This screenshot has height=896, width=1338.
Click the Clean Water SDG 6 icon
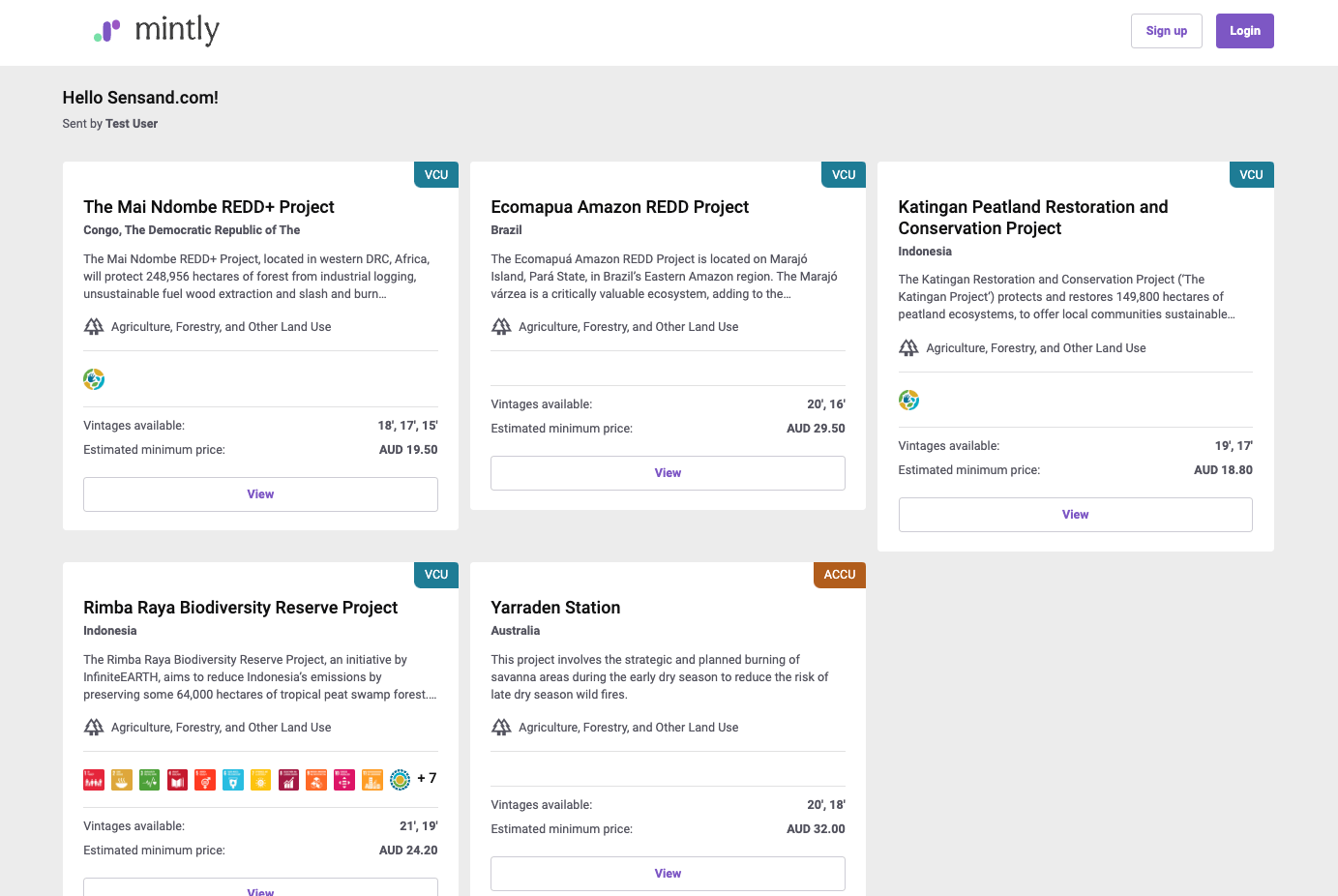(233, 780)
